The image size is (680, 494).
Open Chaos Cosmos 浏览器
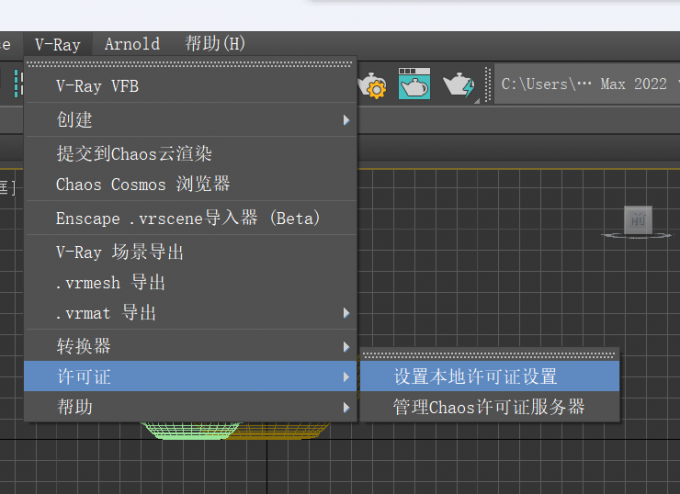pyautogui.click(x=190, y=184)
